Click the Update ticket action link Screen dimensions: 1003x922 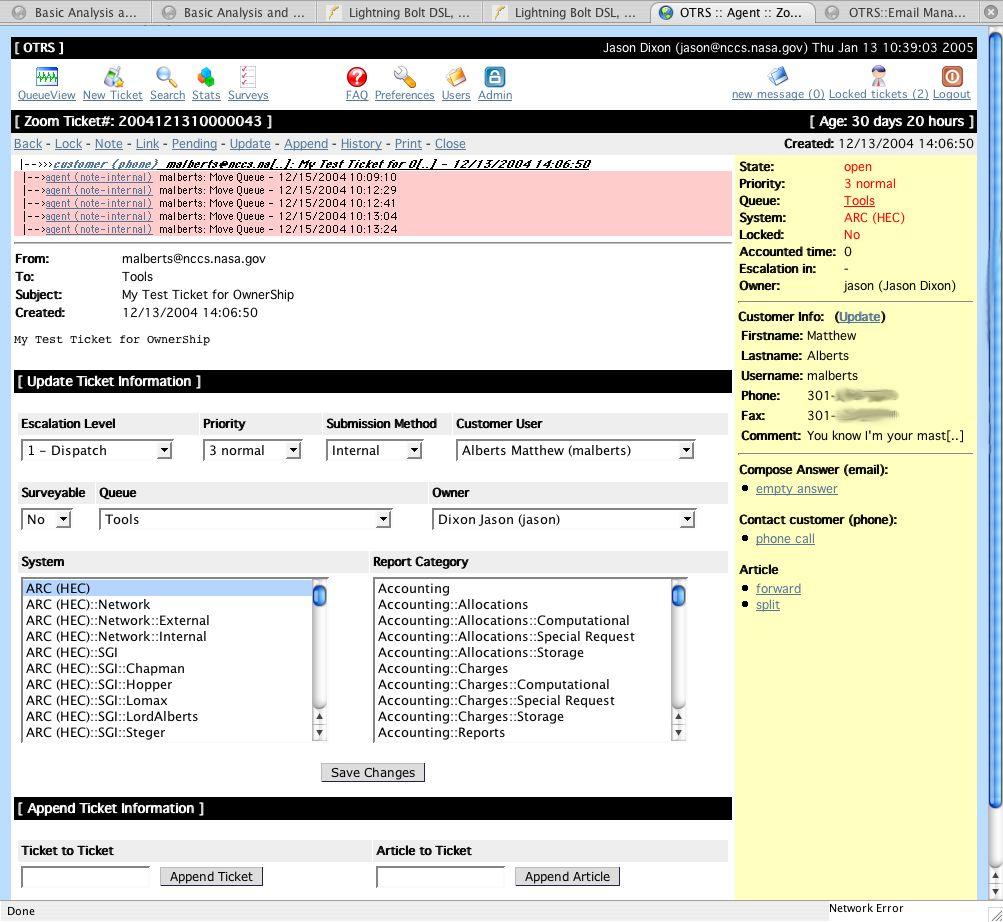tap(250, 144)
